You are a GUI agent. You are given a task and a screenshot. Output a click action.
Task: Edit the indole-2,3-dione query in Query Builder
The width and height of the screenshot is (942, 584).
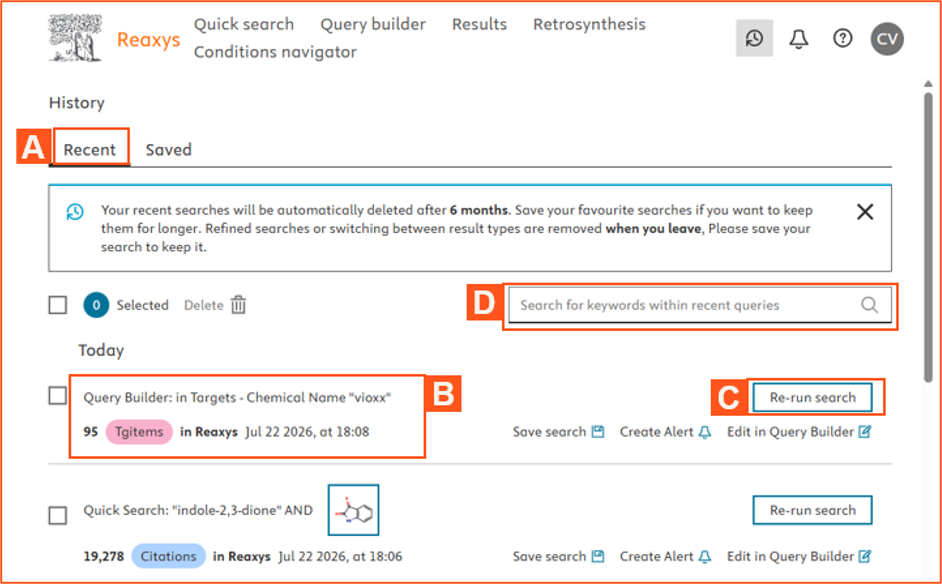[799, 556]
